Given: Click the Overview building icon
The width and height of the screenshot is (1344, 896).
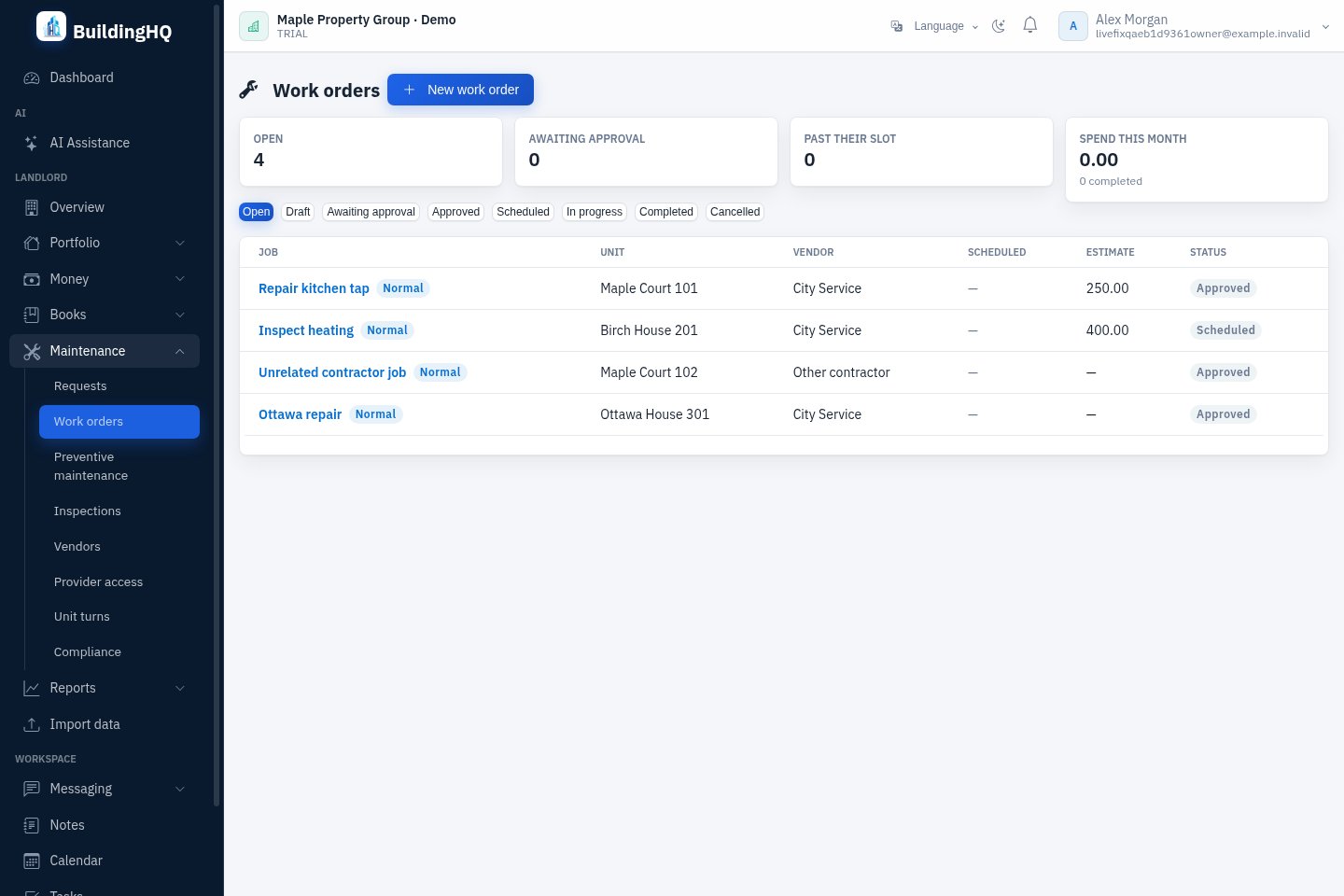Looking at the screenshot, I should pyautogui.click(x=32, y=207).
